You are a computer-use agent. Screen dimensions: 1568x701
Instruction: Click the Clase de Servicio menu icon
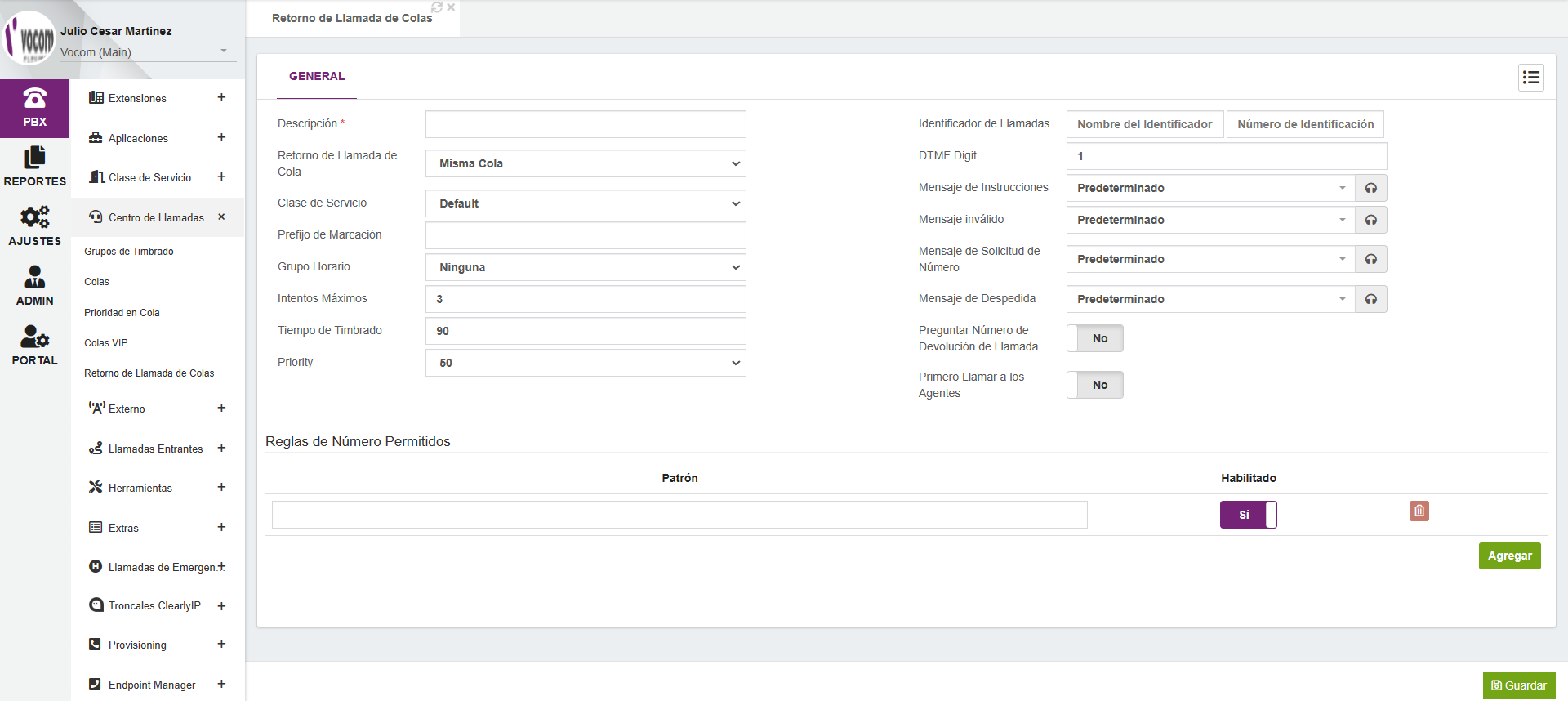tap(96, 177)
